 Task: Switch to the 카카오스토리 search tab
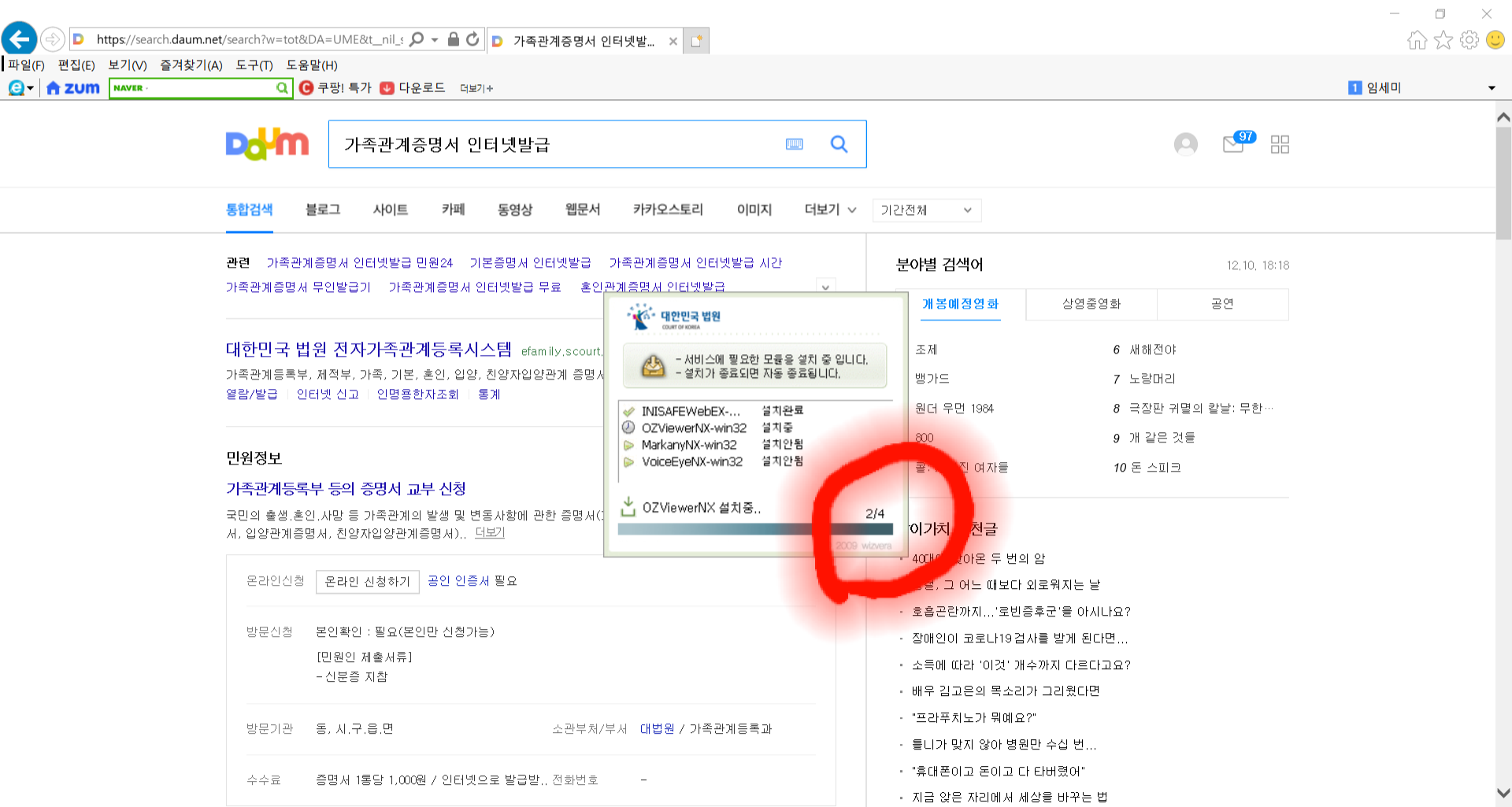point(668,209)
